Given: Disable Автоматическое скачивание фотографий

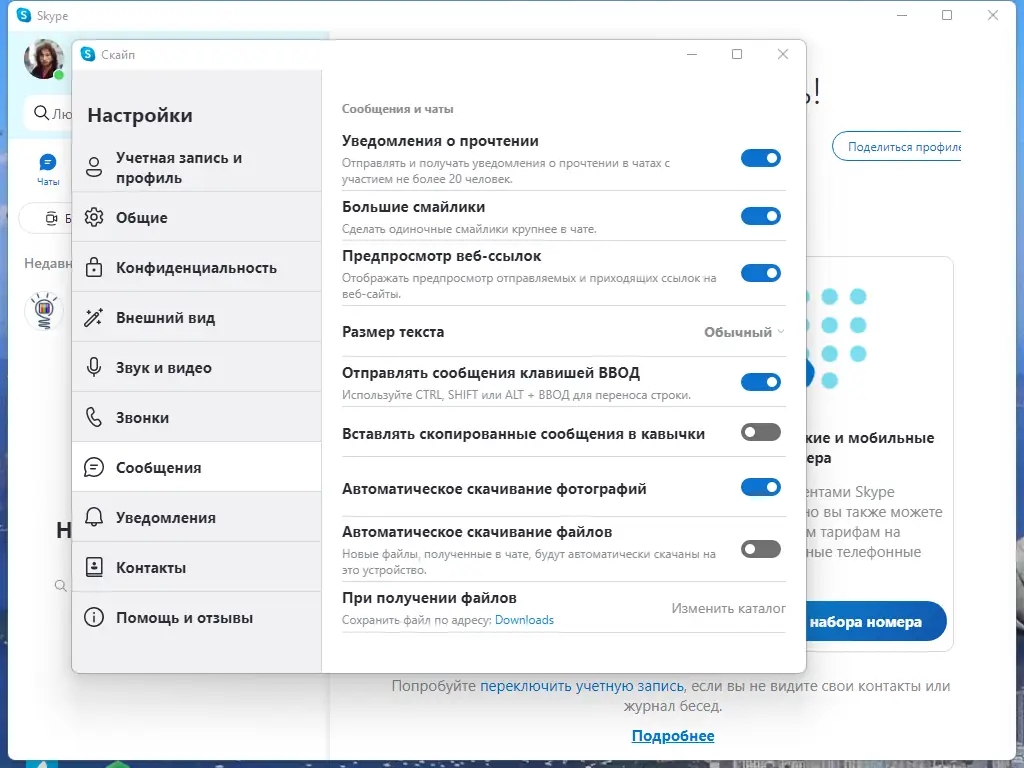Looking at the screenshot, I should [761, 488].
